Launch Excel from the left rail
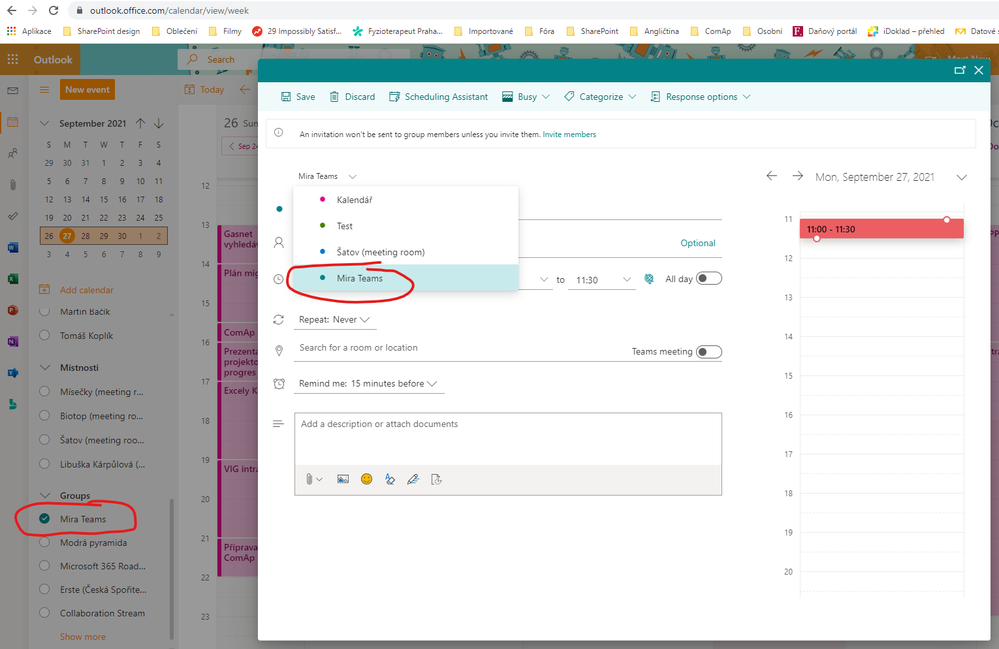 click(x=13, y=279)
